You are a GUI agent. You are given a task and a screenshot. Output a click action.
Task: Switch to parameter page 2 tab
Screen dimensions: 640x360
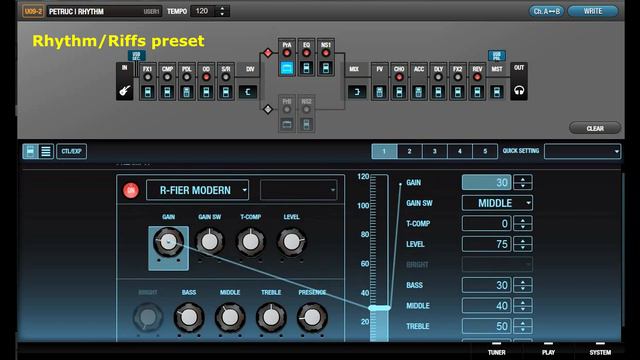pyautogui.click(x=409, y=151)
